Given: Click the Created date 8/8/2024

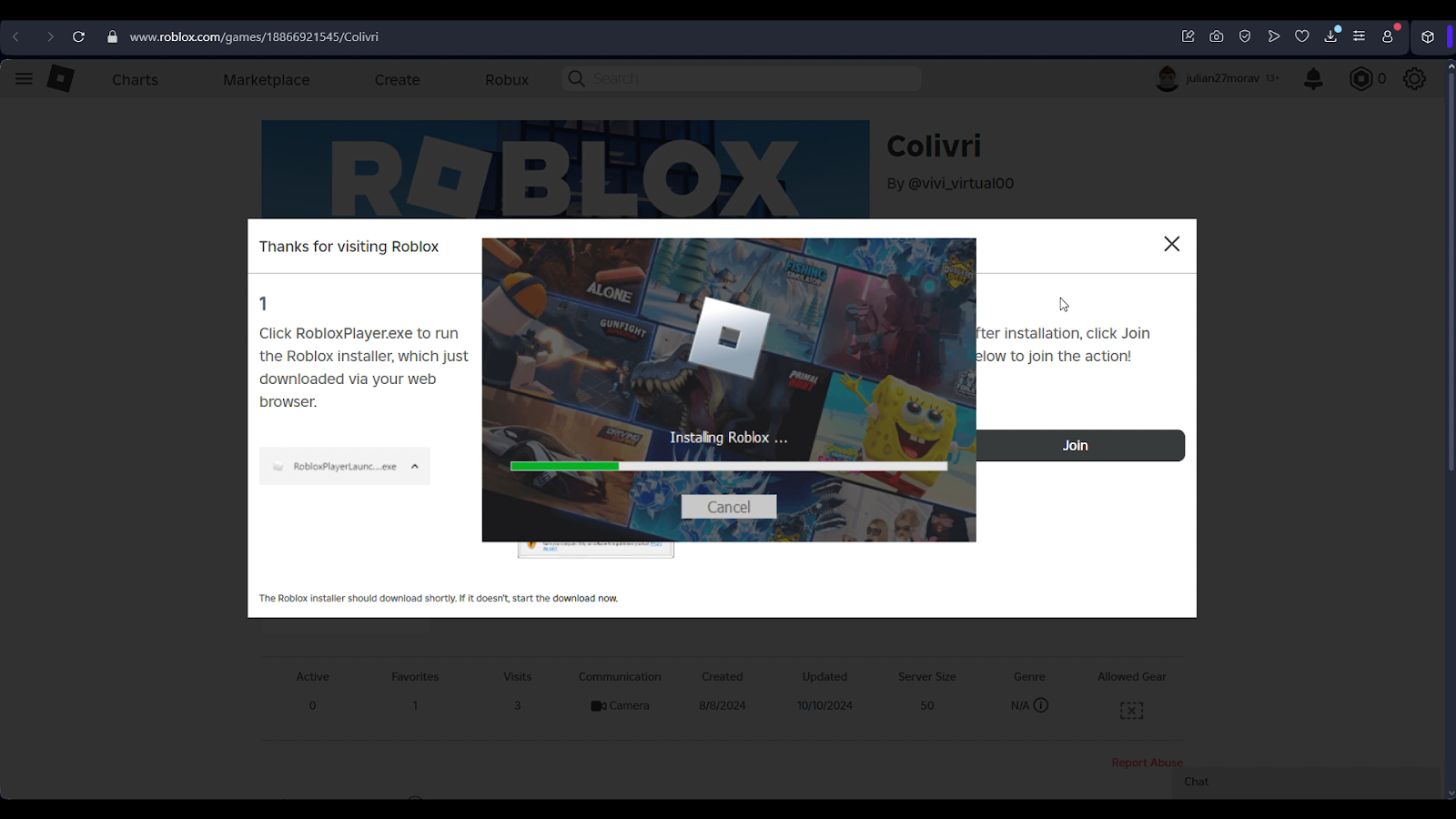Looking at the screenshot, I should [723, 705].
